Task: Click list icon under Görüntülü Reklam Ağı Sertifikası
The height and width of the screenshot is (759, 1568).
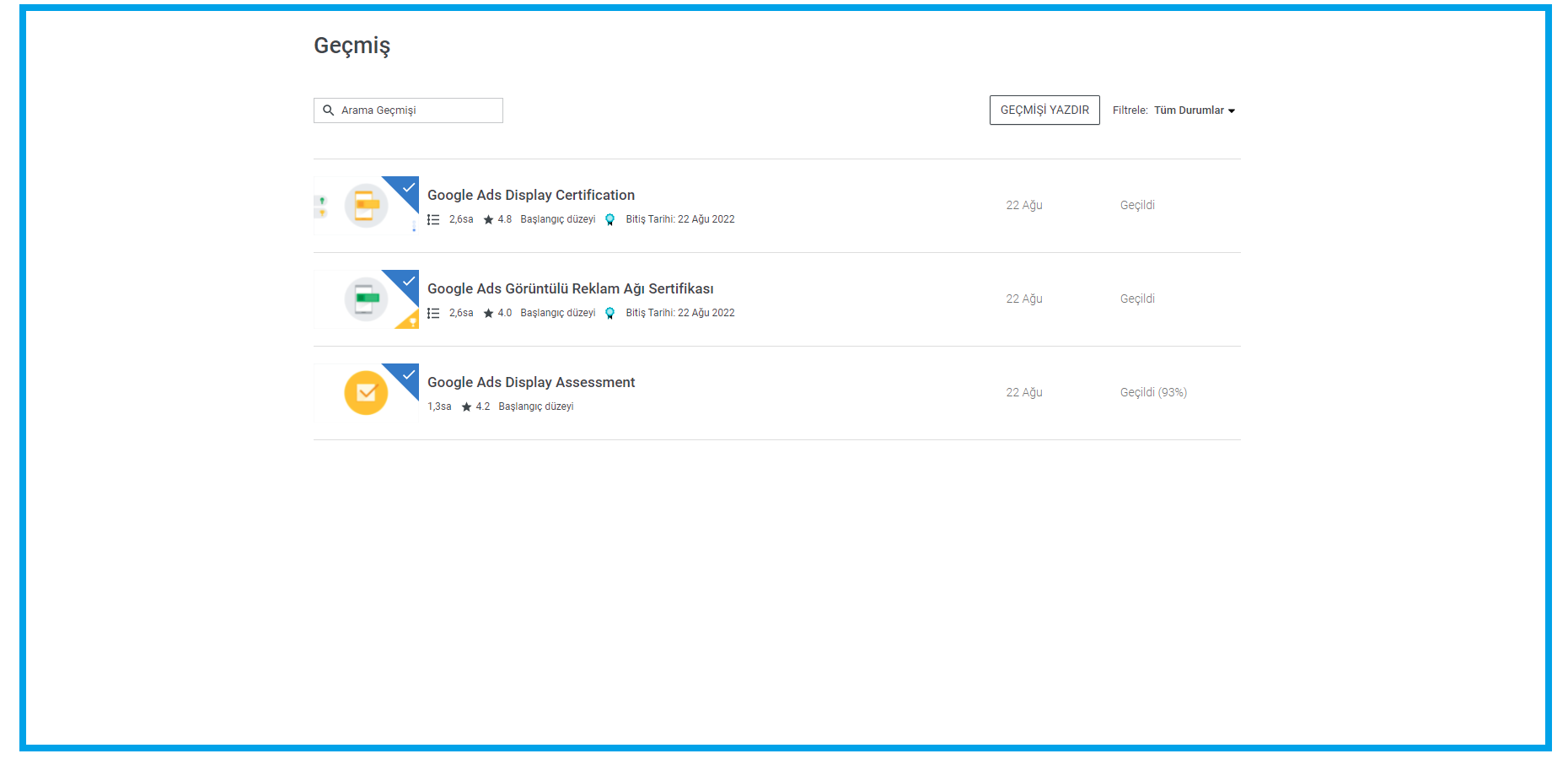Action: click(x=433, y=313)
